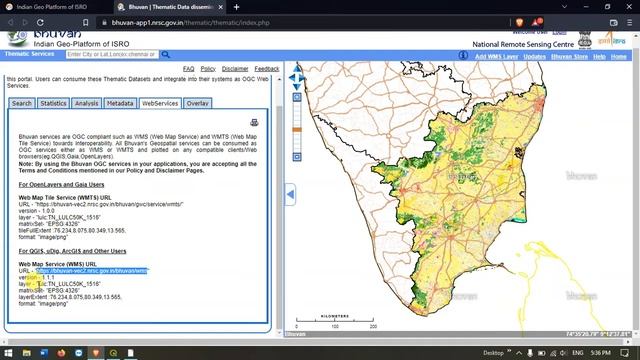Click the Disclaimer link
The height and width of the screenshot is (360, 640).
[x=235, y=69]
